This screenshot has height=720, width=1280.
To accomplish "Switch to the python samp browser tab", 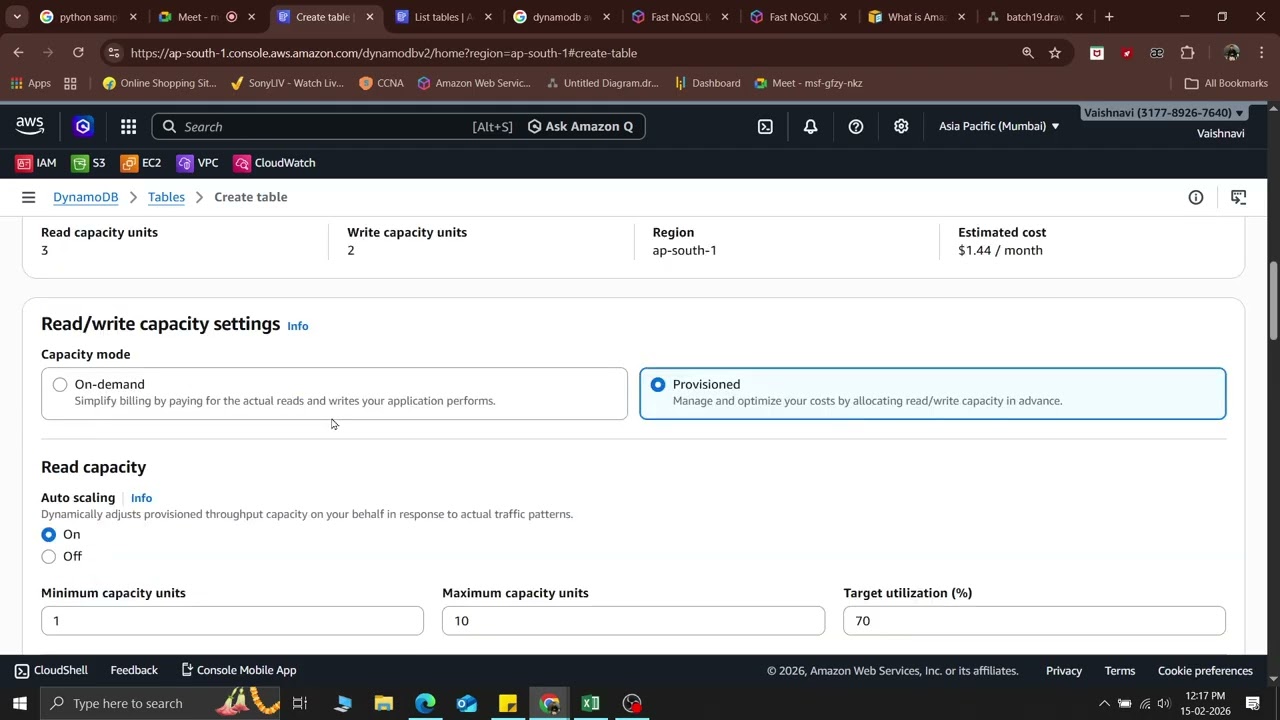I will (88, 17).
